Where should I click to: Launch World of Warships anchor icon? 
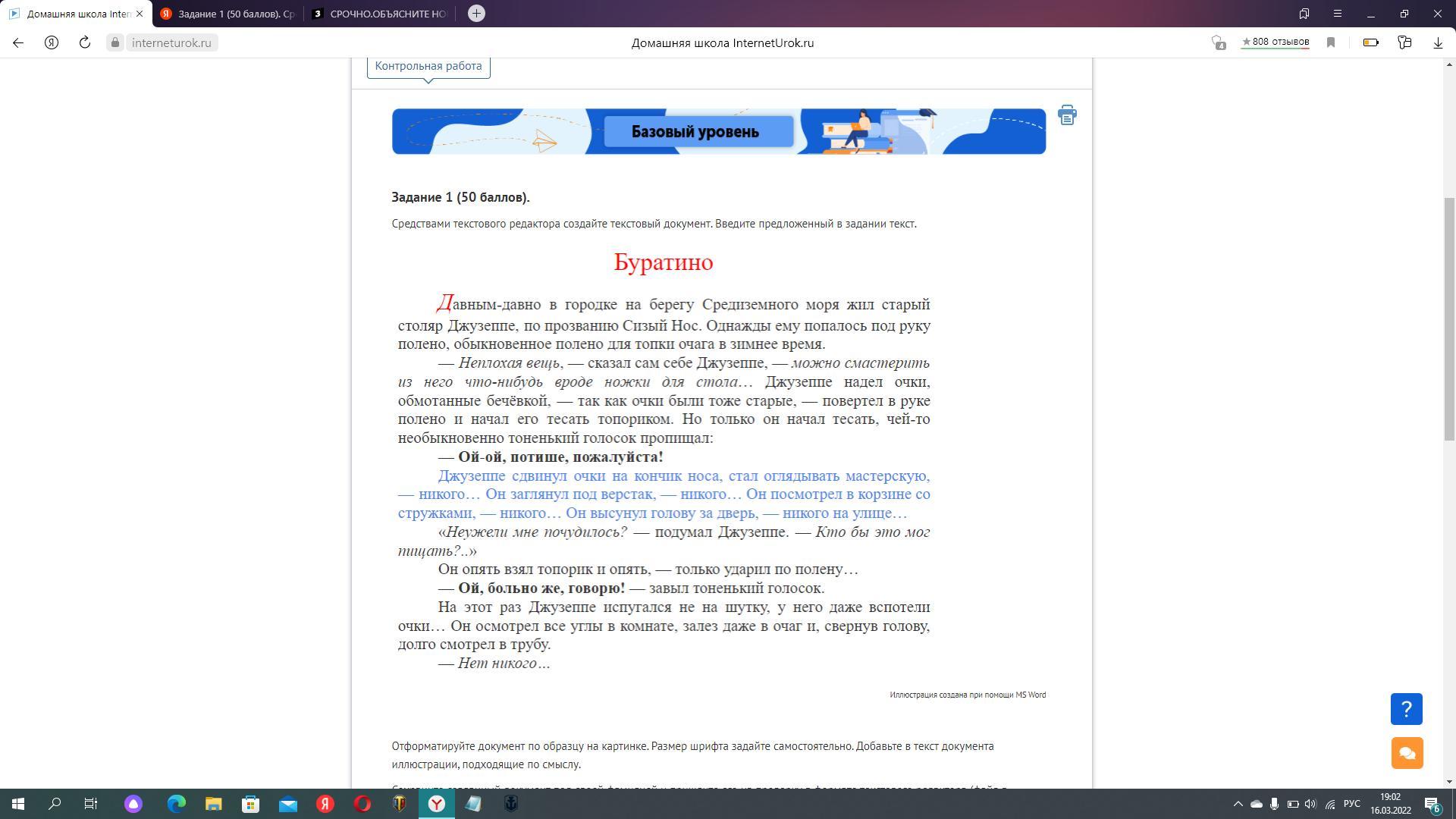(511, 804)
